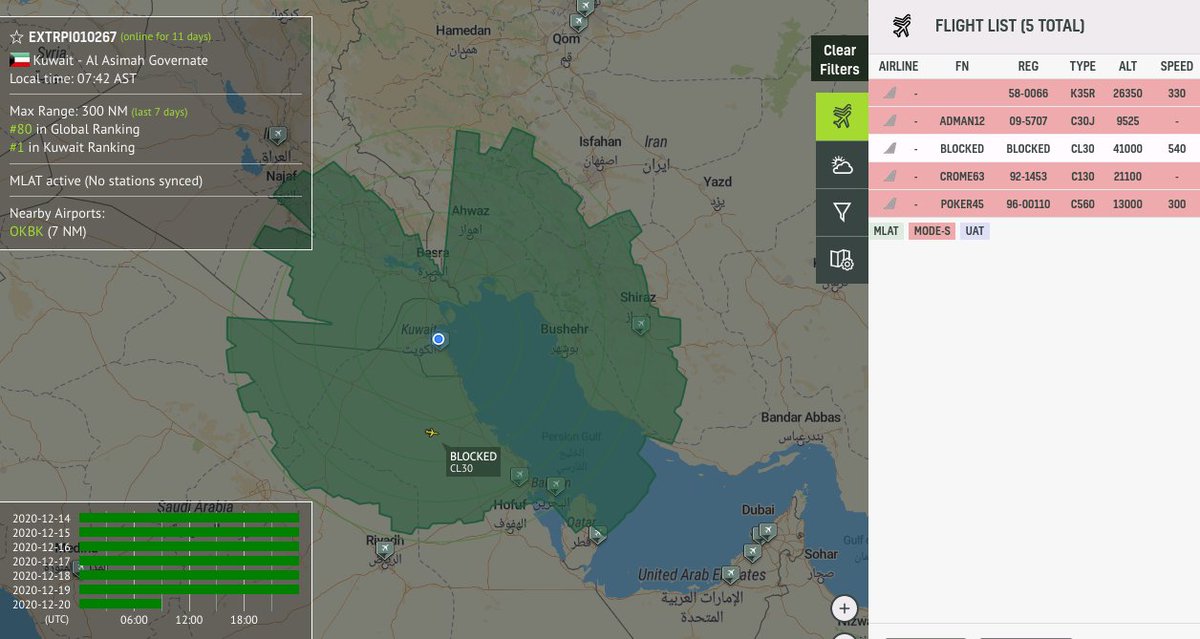
Task: Click altitude 41000 in BLOCKED row
Action: tap(1128, 149)
